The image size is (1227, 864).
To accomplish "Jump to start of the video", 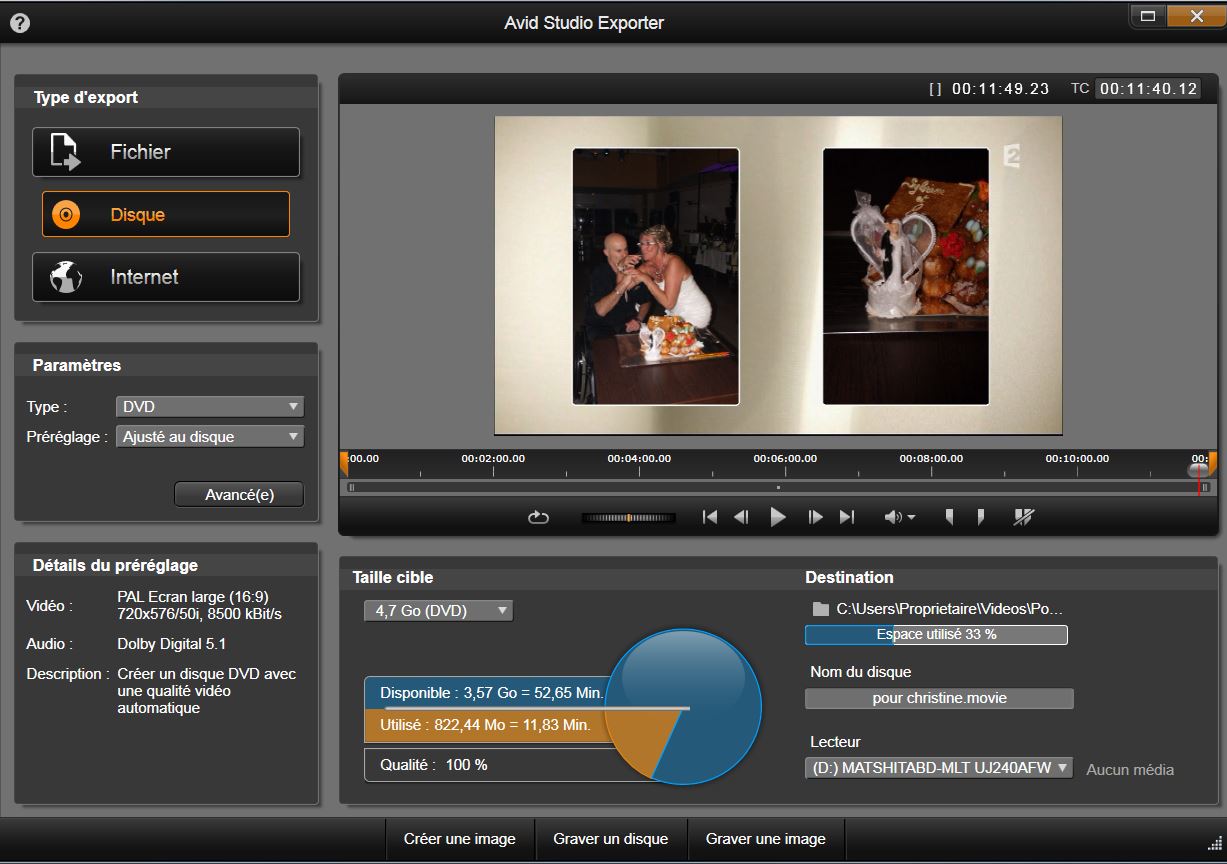I will (x=710, y=517).
